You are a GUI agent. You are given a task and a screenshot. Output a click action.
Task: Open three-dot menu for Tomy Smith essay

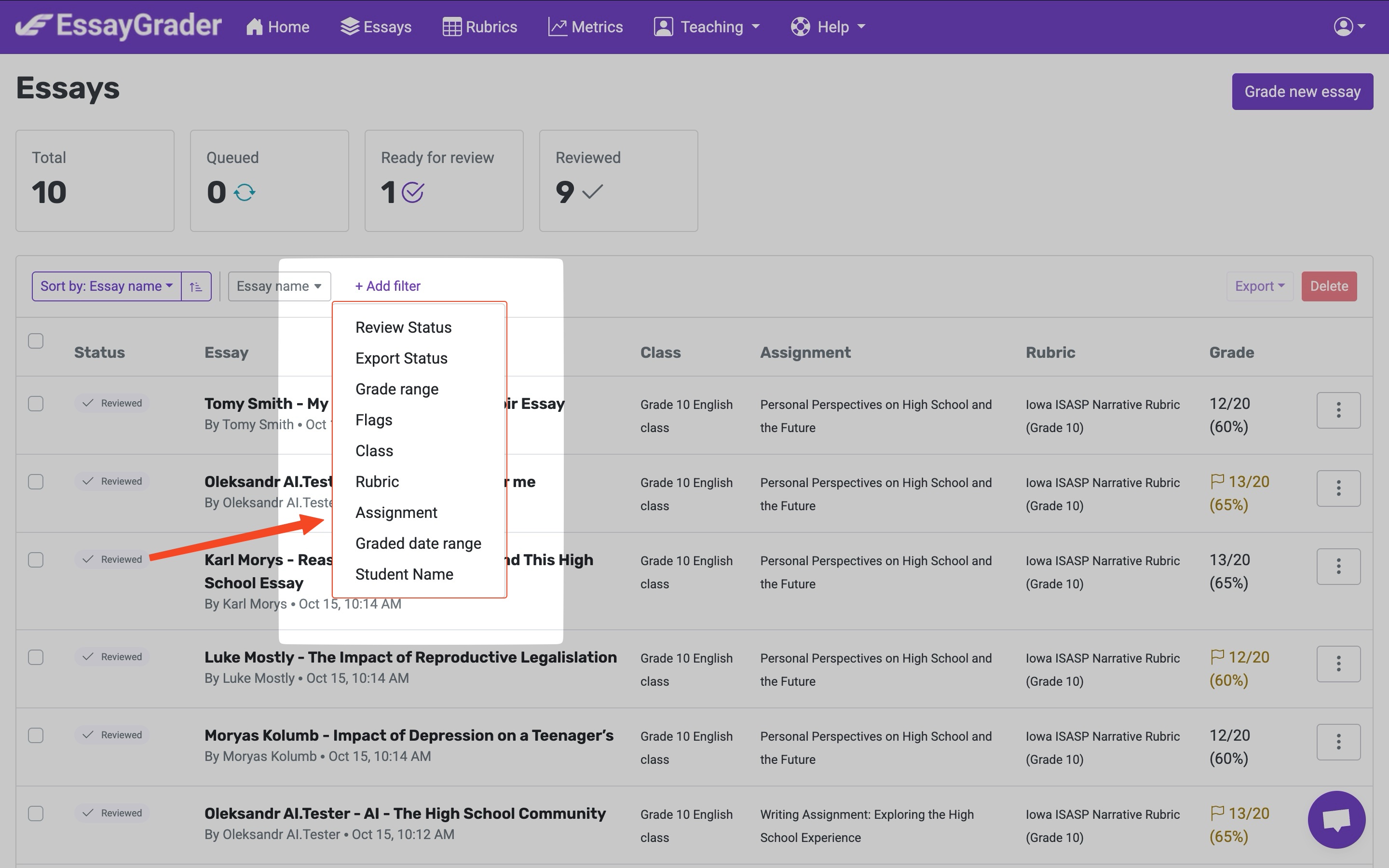click(1338, 410)
